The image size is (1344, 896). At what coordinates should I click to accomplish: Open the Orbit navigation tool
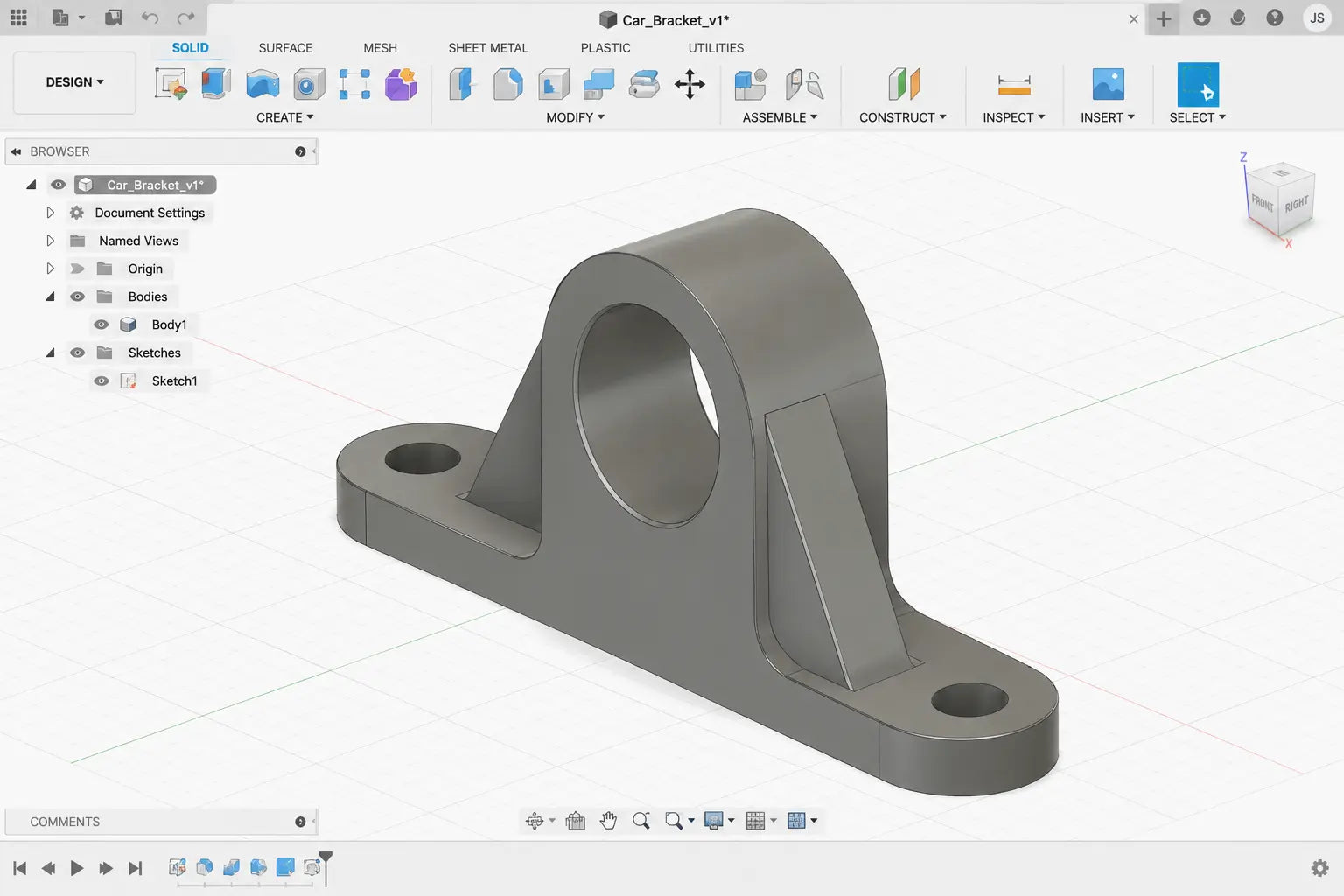point(534,820)
